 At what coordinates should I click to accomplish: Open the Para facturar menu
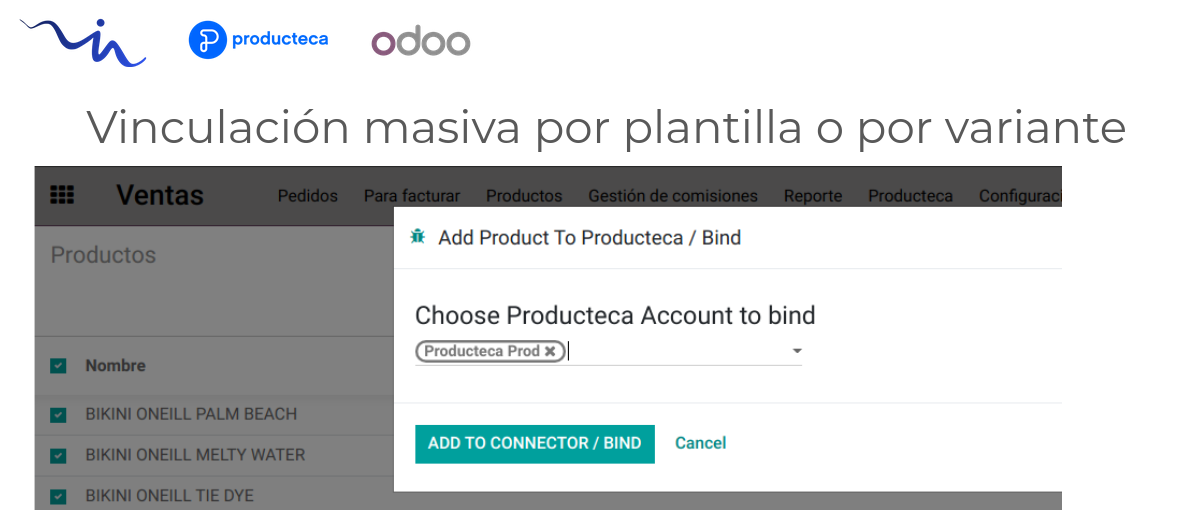coord(412,196)
